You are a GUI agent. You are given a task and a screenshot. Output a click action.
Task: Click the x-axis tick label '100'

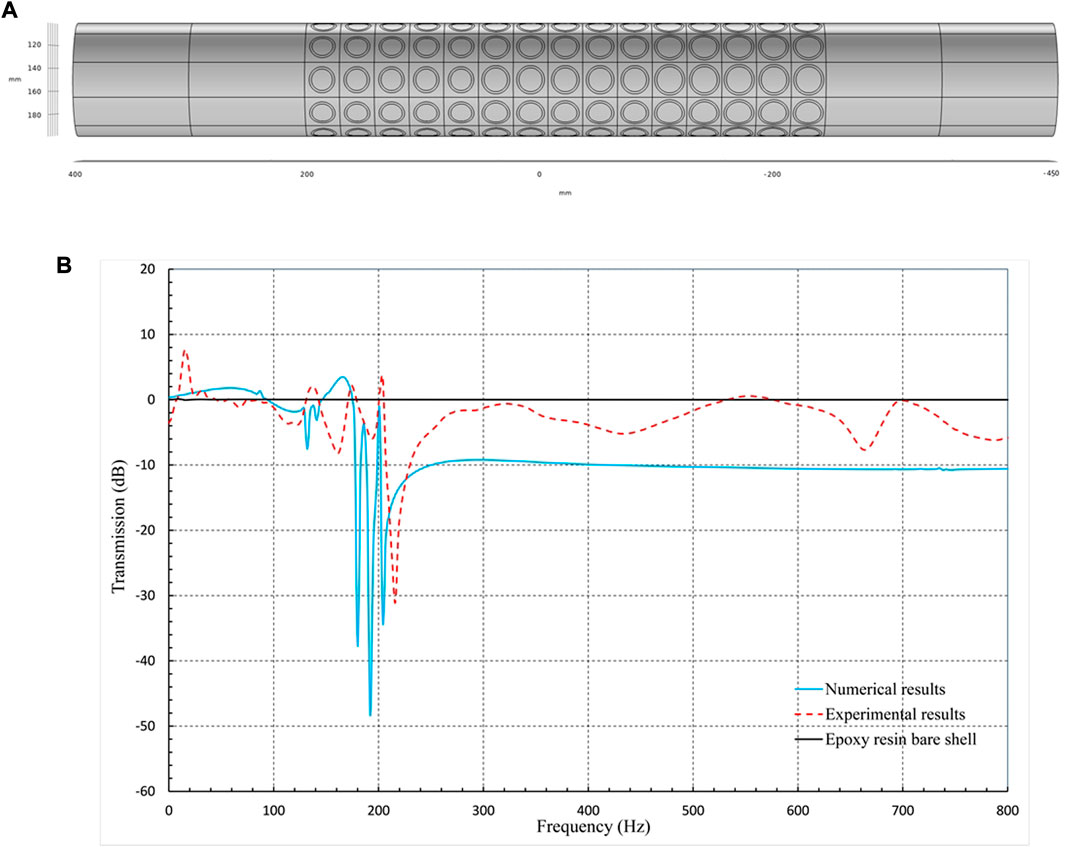(x=274, y=810)
